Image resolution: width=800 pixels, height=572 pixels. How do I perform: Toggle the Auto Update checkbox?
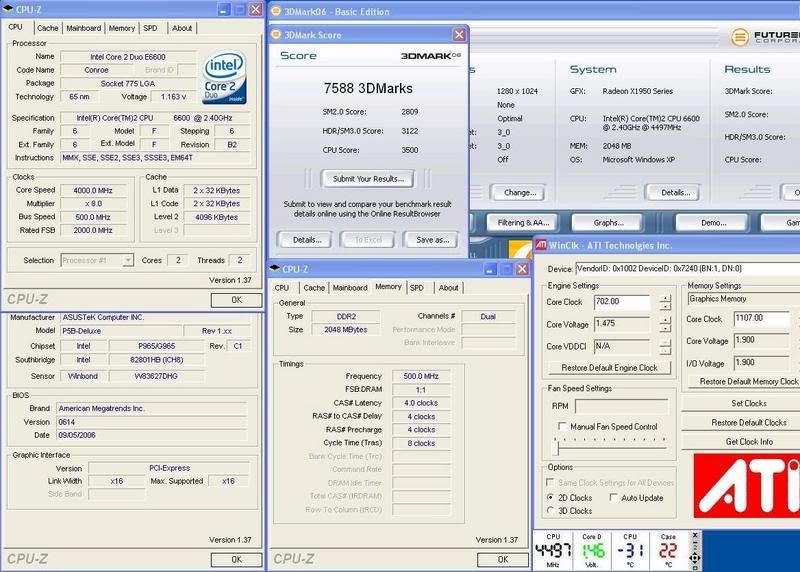point(612,497)
